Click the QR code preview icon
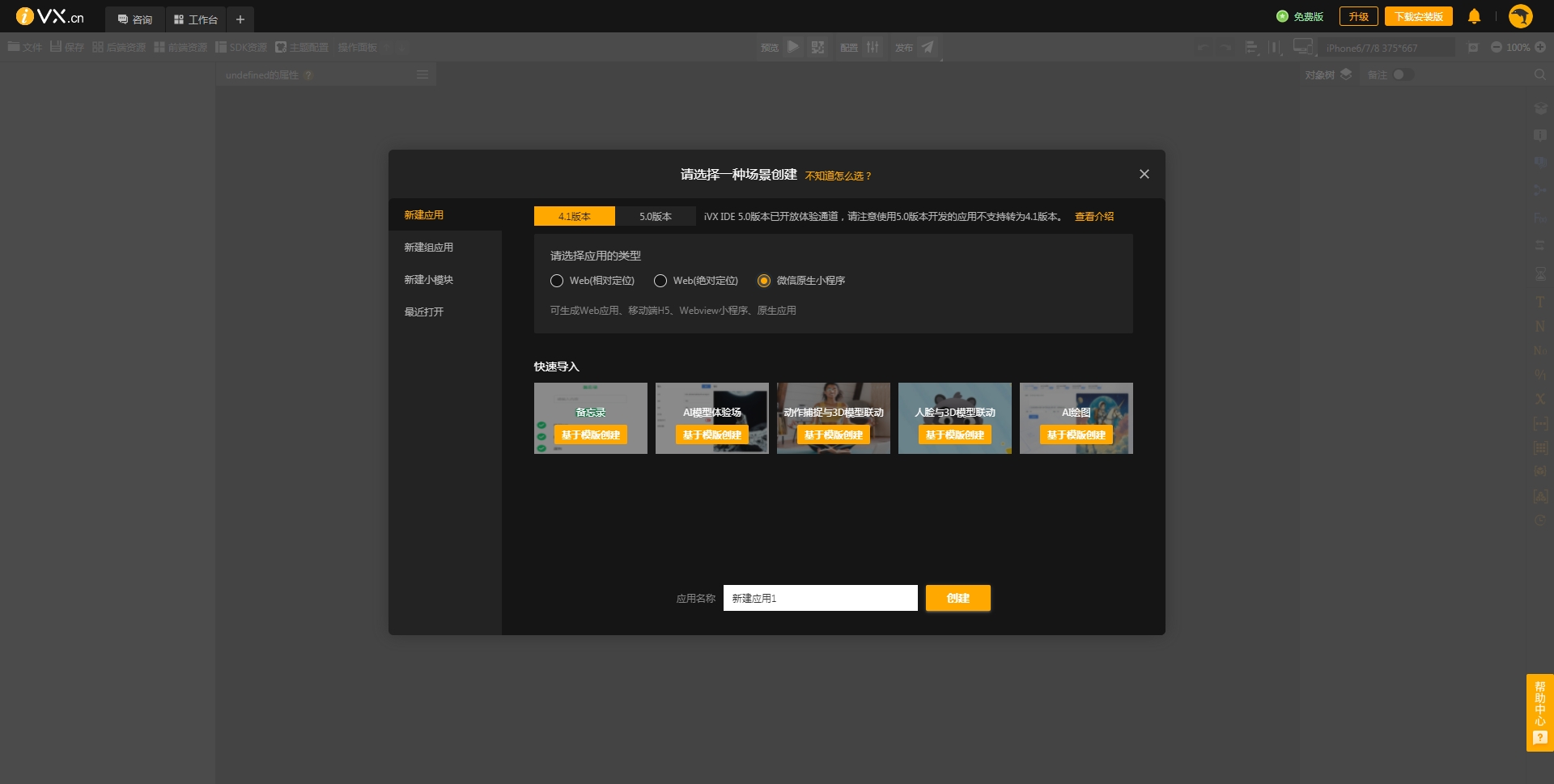The image size is (1554, 784). pyautogui.click(x=818, y=47)
